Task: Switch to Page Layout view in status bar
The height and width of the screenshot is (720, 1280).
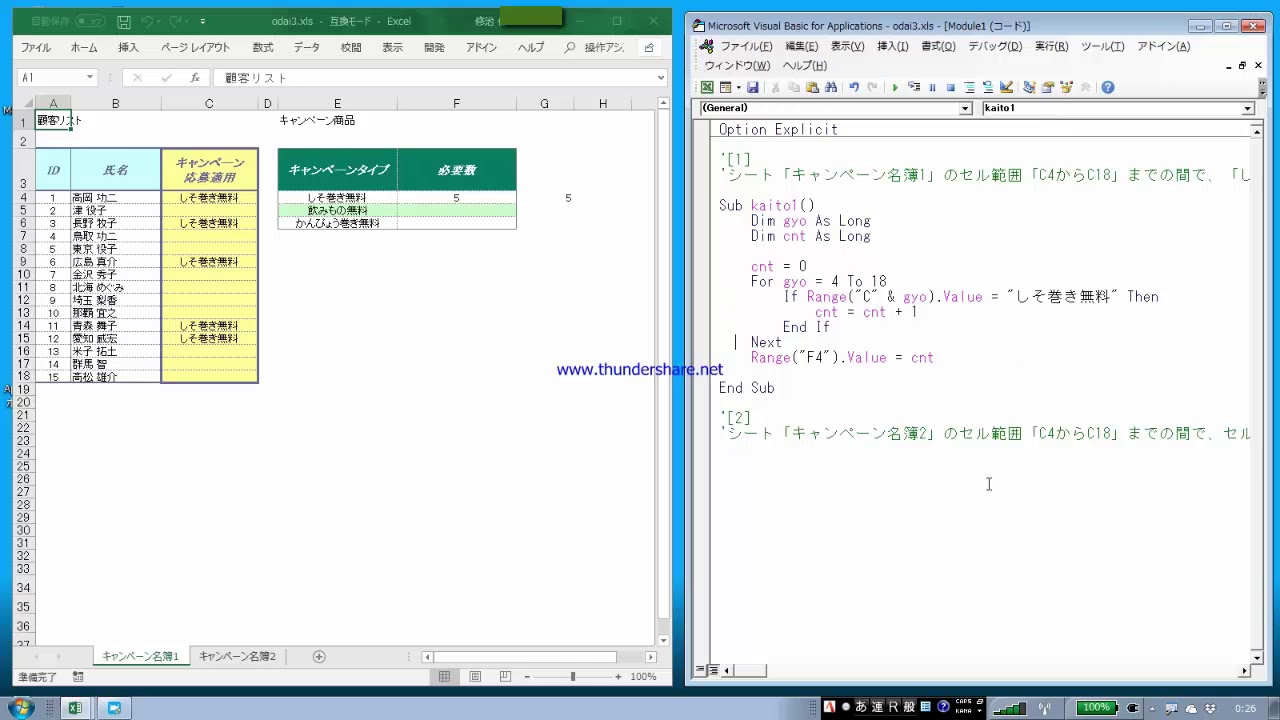Action: tap(475, 677)
